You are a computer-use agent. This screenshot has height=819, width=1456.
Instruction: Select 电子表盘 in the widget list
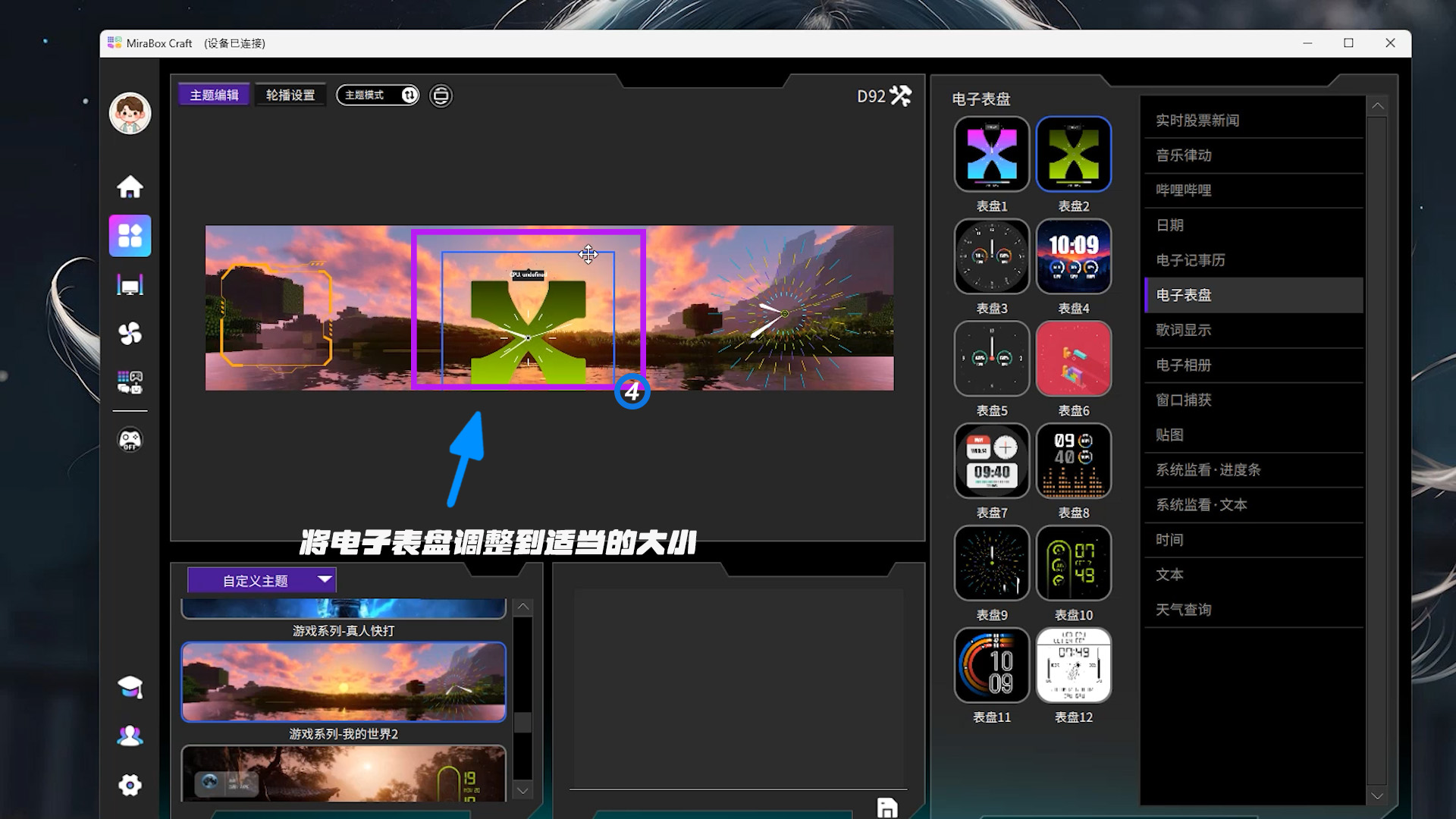coord(1254,295)
